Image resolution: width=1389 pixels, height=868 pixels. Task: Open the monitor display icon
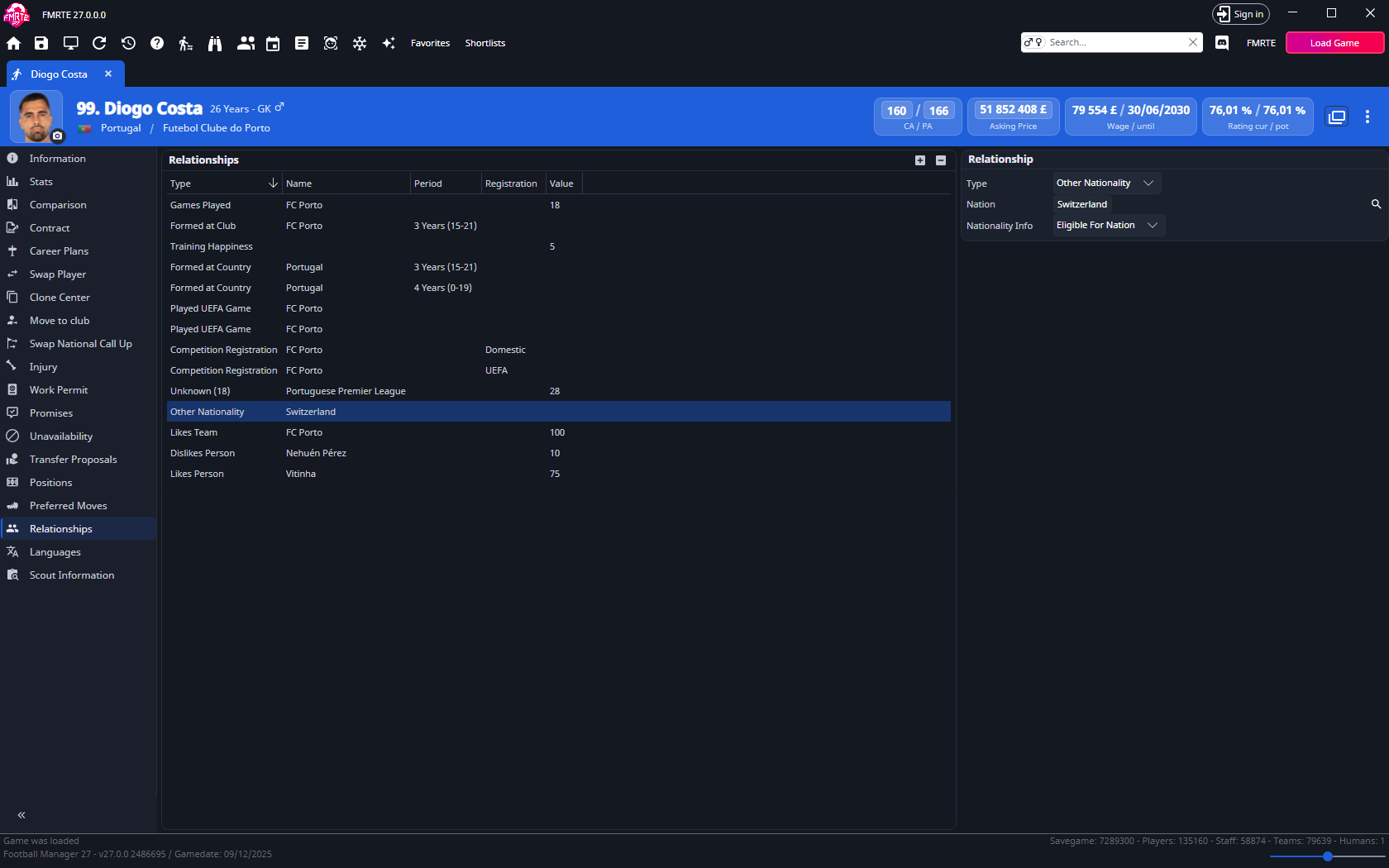coord(70,43)
